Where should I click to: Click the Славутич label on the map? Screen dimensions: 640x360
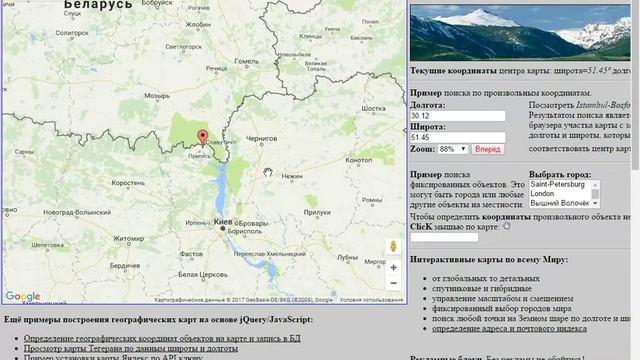(x=221, y=142)
